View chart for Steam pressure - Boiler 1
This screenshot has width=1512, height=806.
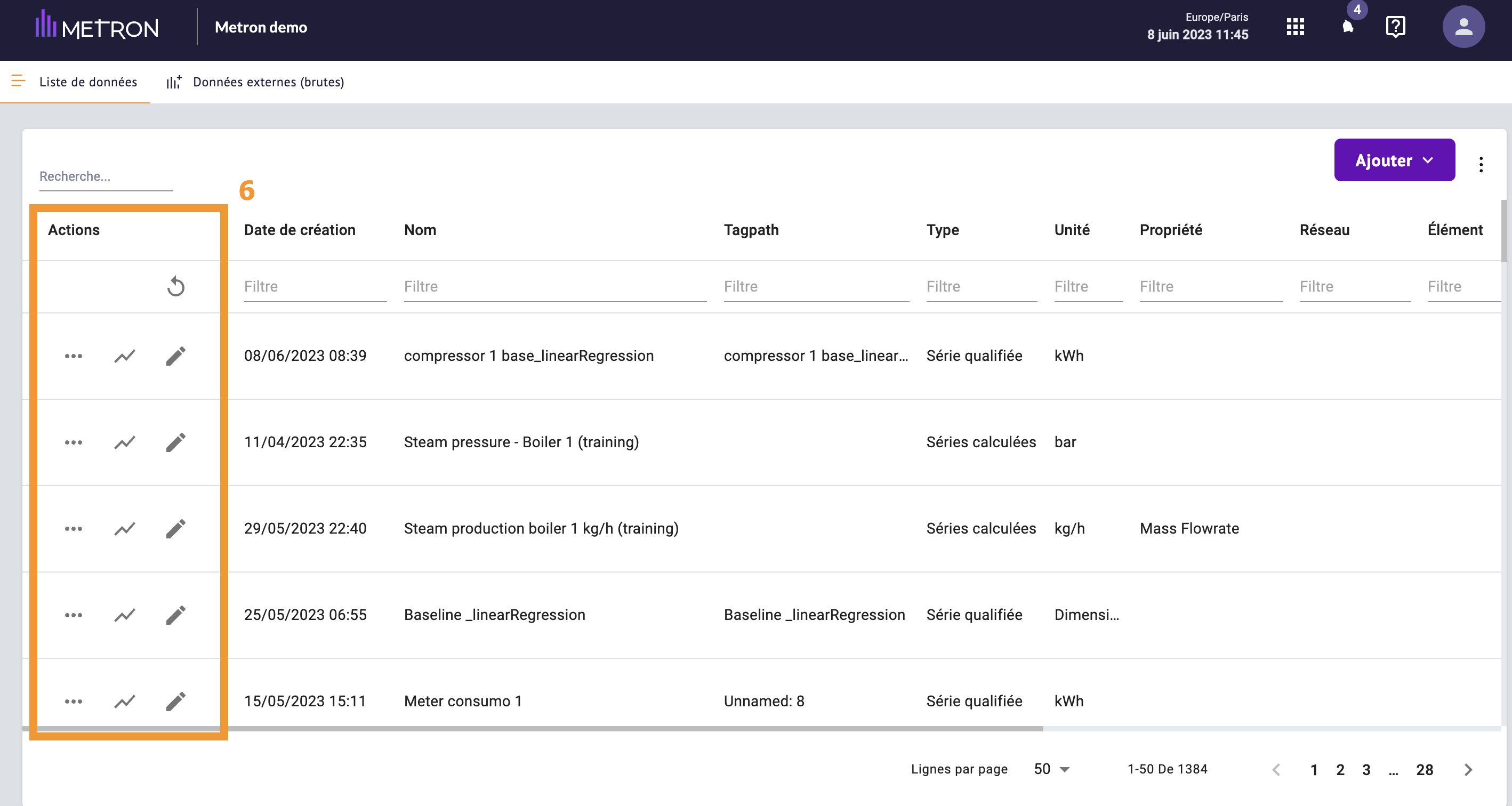124,442
